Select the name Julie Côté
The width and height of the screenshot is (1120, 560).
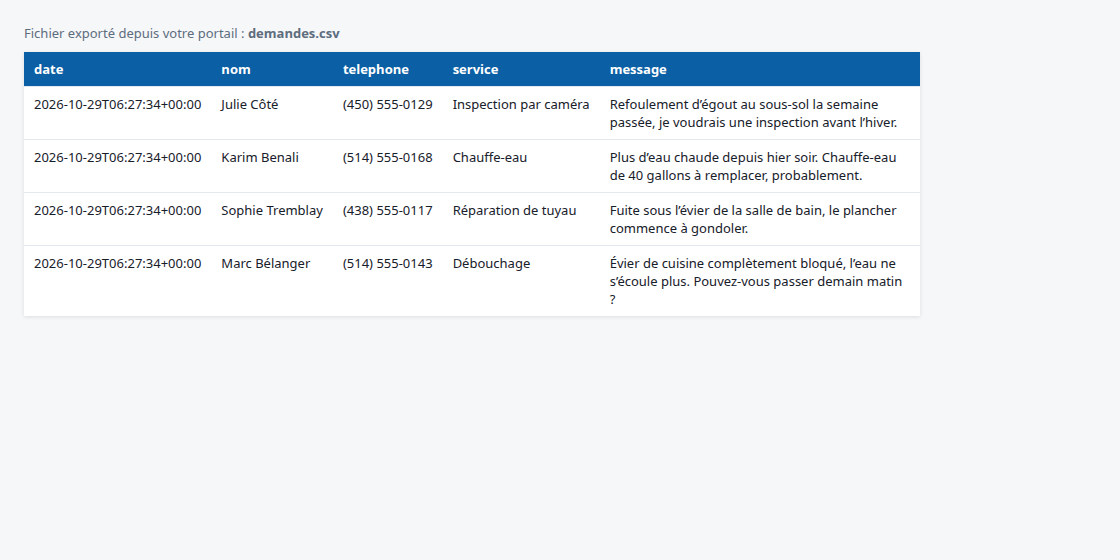(249, 105)
